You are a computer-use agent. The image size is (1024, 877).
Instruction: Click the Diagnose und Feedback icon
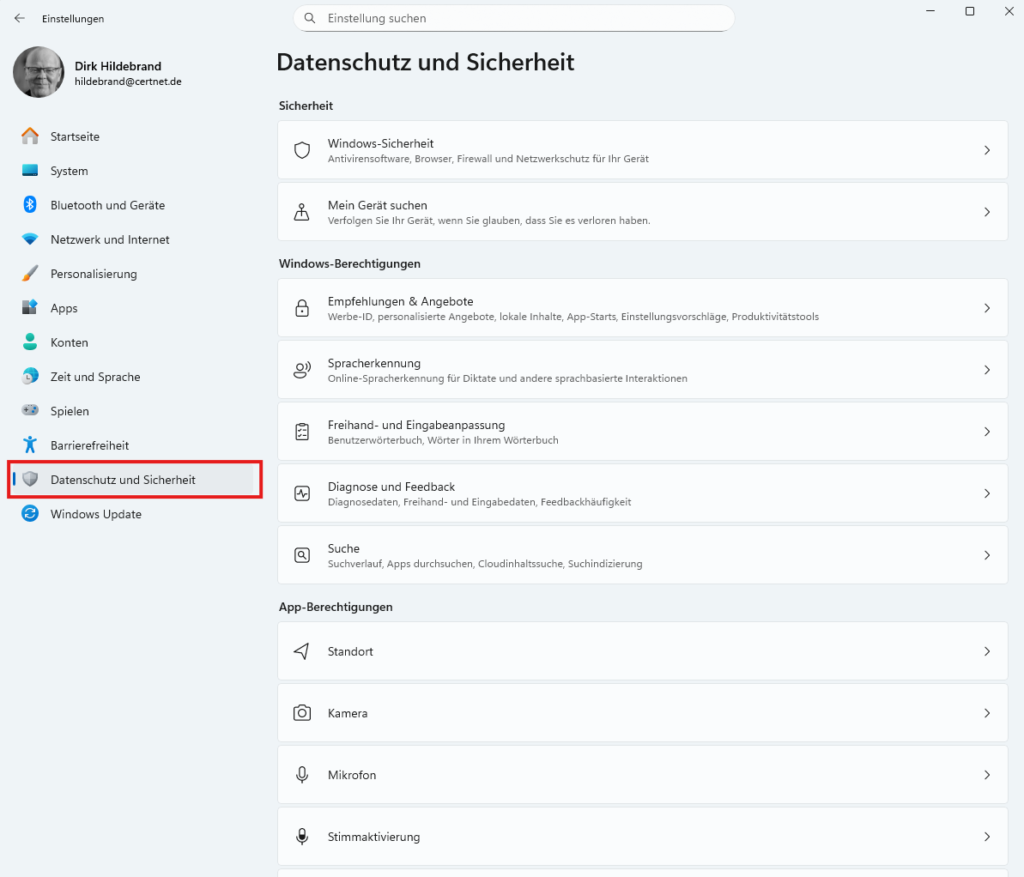302,493
